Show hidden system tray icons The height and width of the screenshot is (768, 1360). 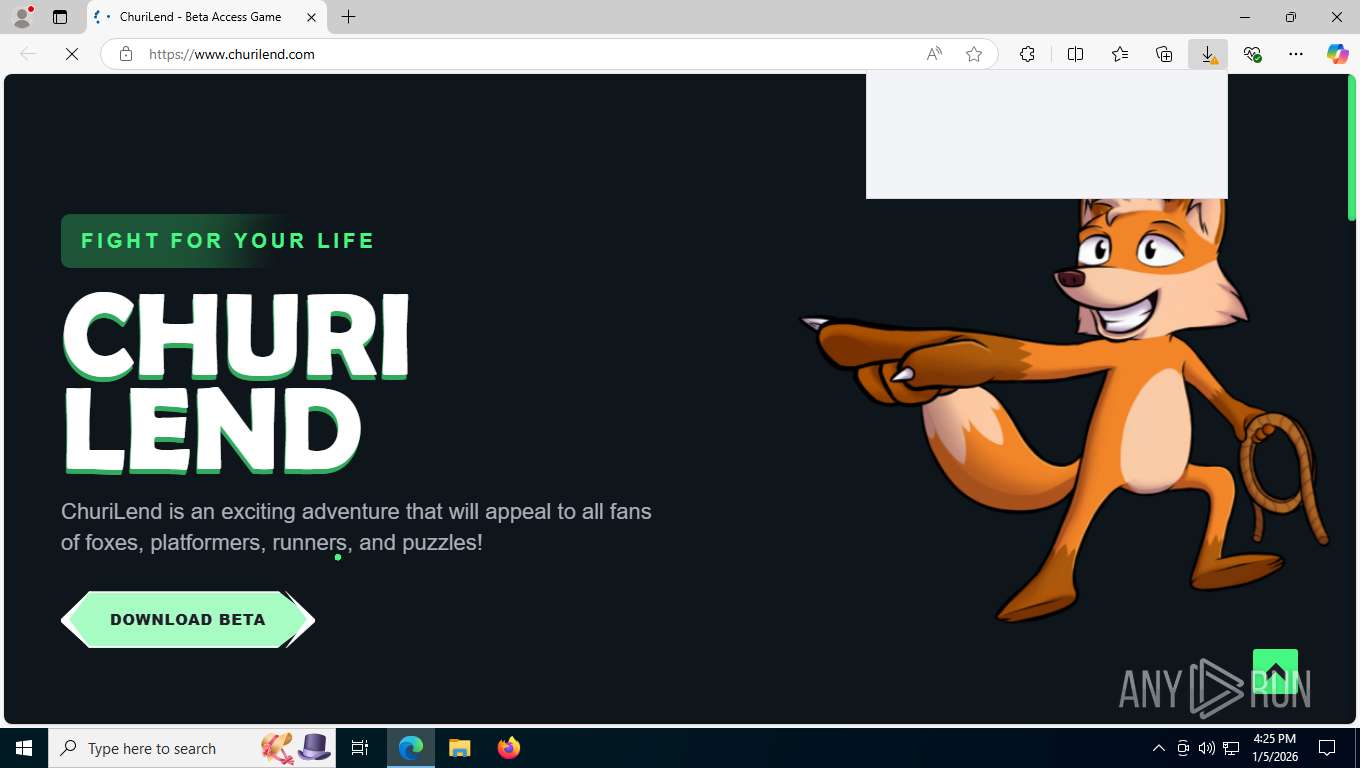point(1159,748)
